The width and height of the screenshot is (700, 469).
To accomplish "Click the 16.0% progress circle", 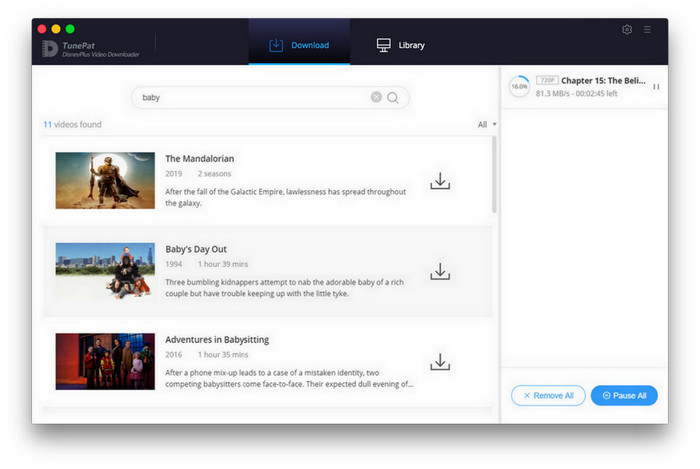I will [x=519, y=87].
